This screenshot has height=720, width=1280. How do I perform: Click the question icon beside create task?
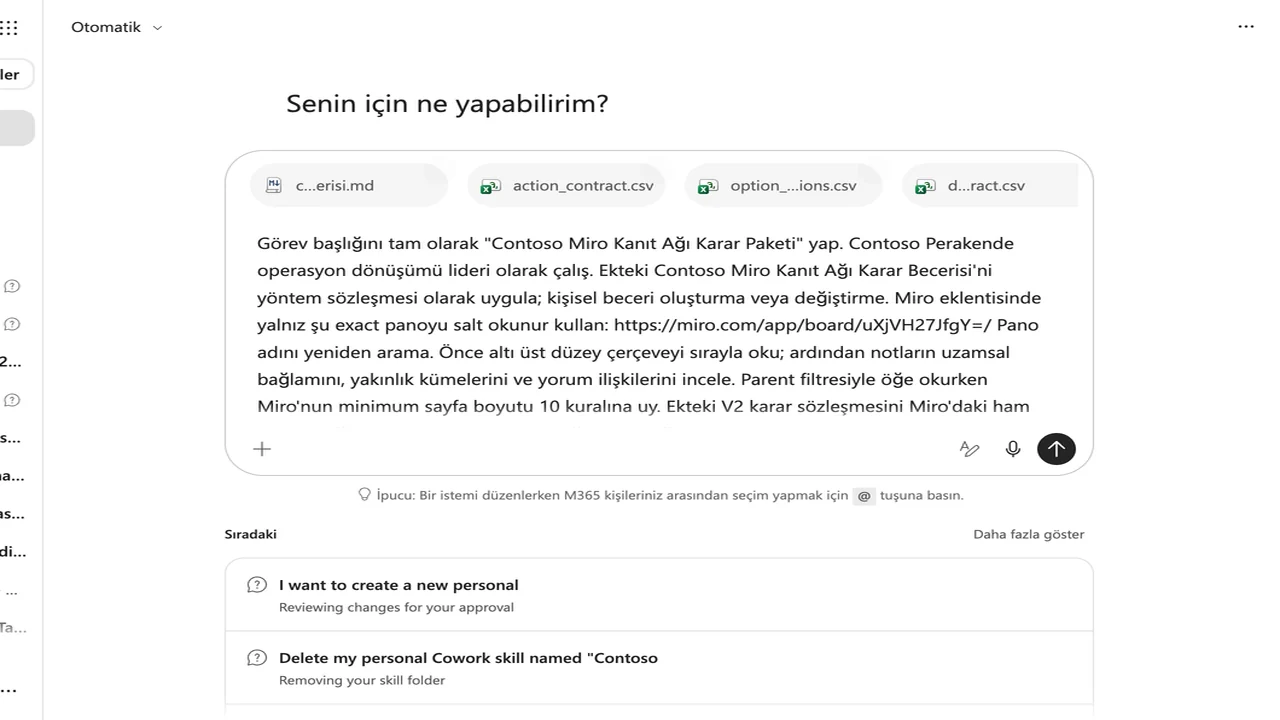(257, 585)
